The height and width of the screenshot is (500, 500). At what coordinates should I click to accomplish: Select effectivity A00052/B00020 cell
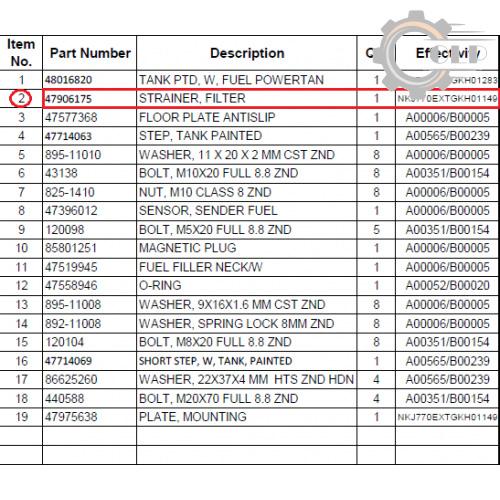click(447, 286)
